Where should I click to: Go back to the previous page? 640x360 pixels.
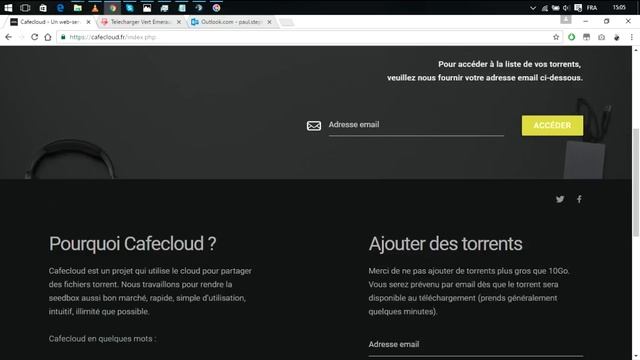(9, 37)
